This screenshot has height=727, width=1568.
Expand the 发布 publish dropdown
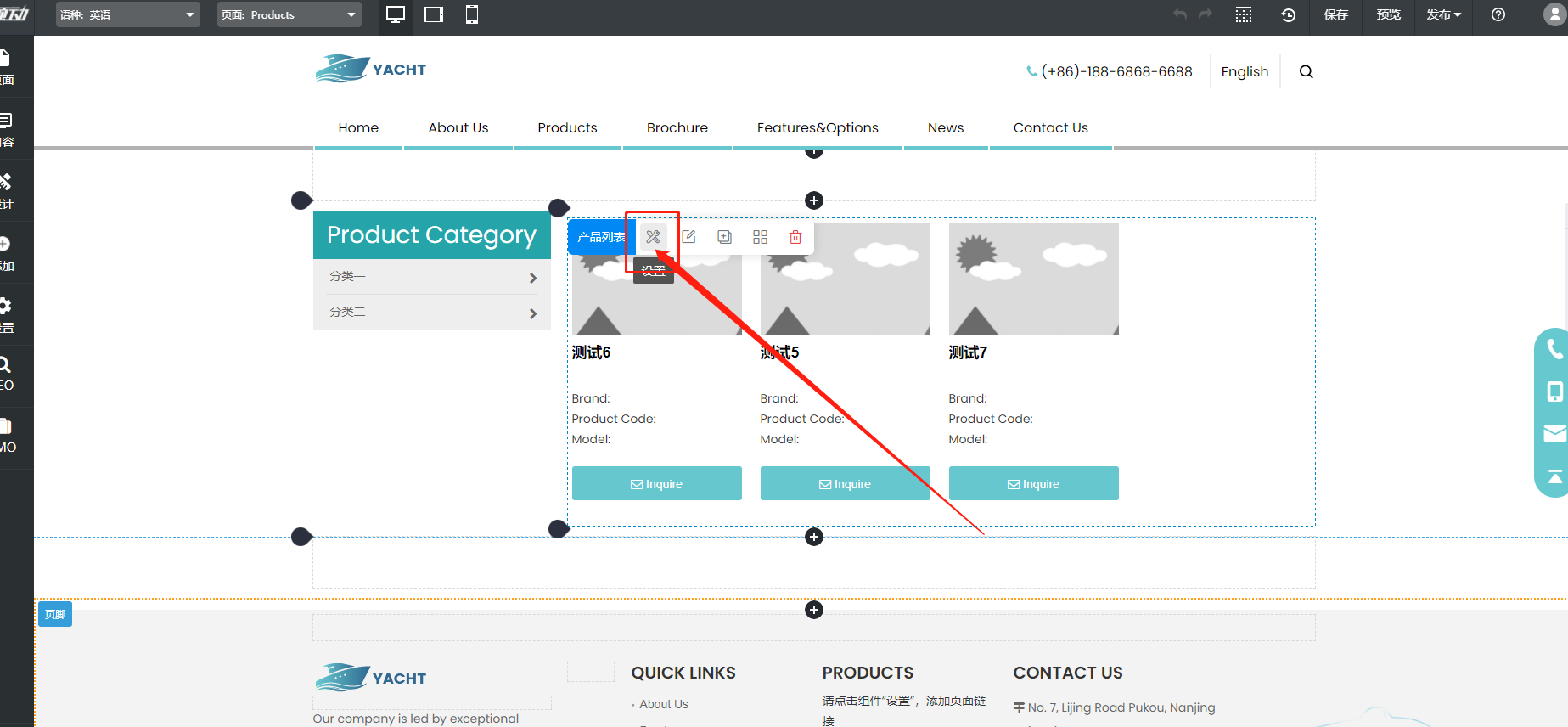1443,15
